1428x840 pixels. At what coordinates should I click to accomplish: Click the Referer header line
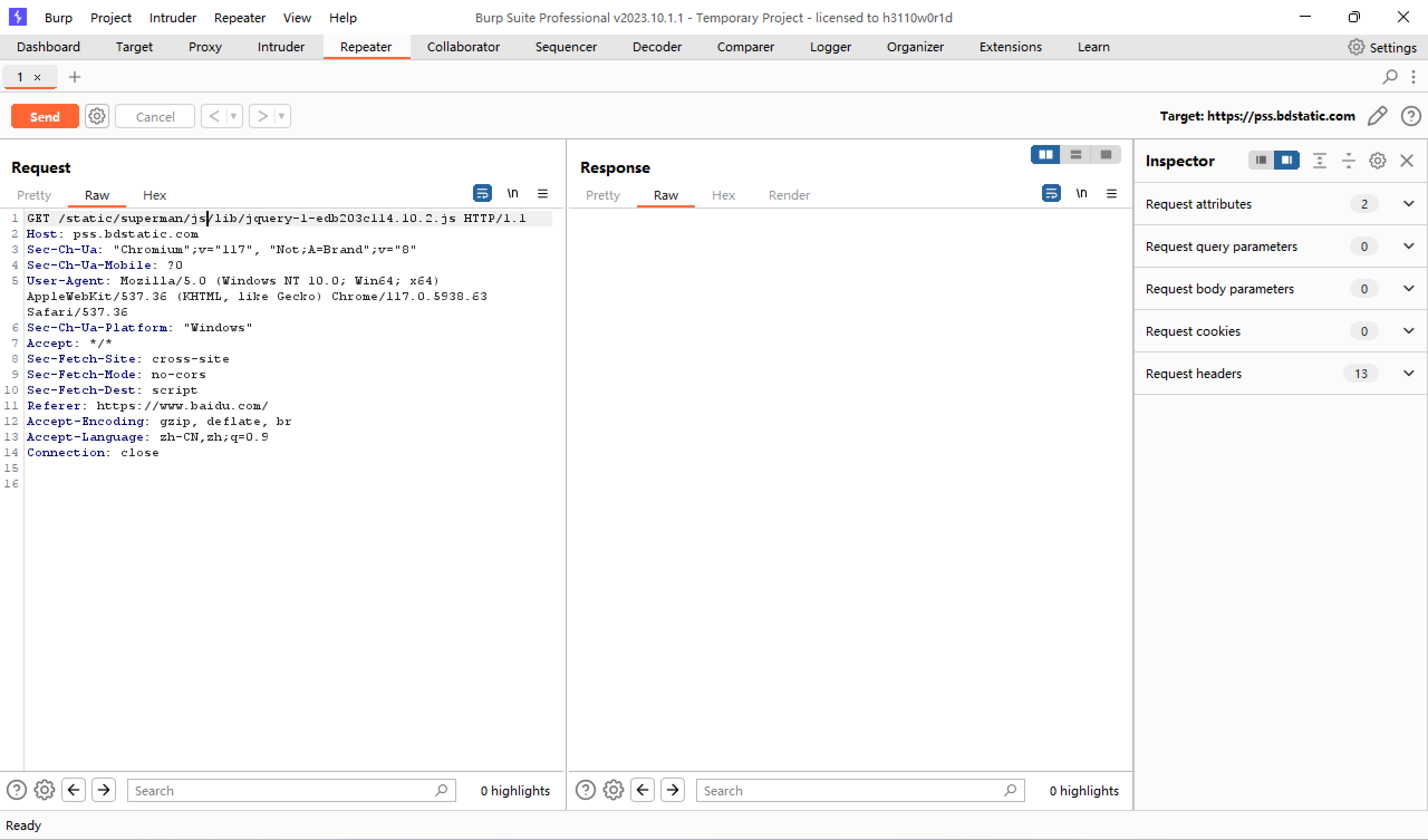[147, 406]
